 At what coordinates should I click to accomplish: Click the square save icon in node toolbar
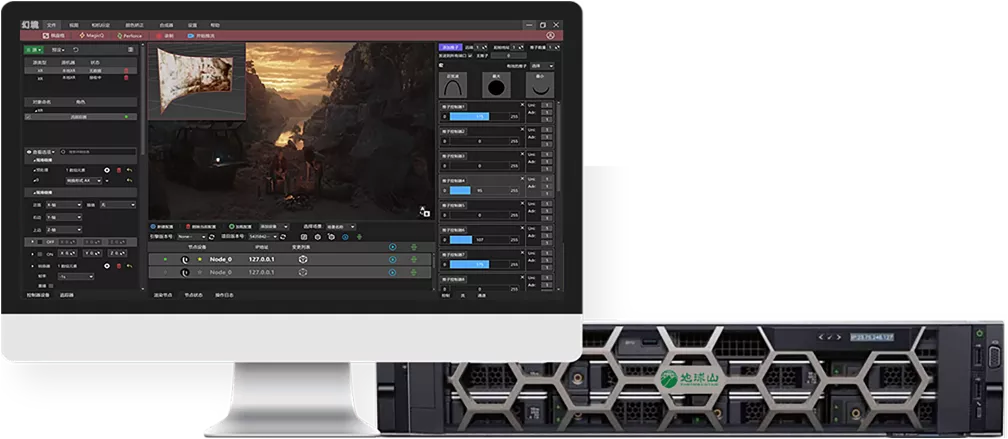click(304, 237)
